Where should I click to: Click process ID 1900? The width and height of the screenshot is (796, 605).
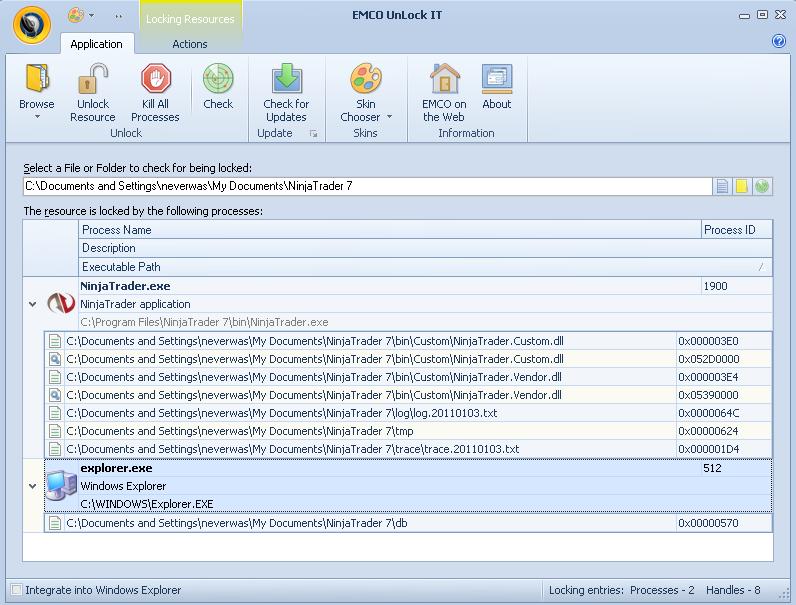click(715, 286)
